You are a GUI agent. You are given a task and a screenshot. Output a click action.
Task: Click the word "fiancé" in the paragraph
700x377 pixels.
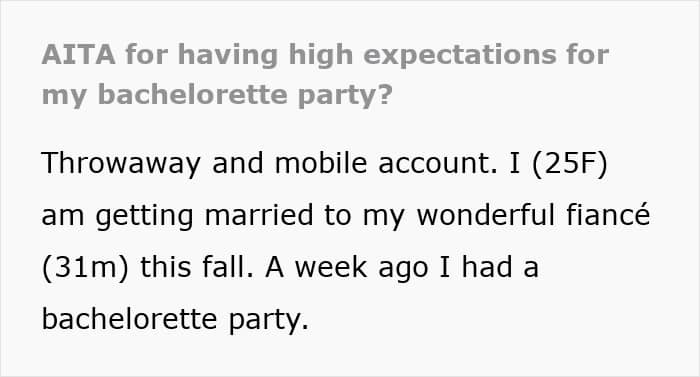pyautogui.click(x=608, y=214)
